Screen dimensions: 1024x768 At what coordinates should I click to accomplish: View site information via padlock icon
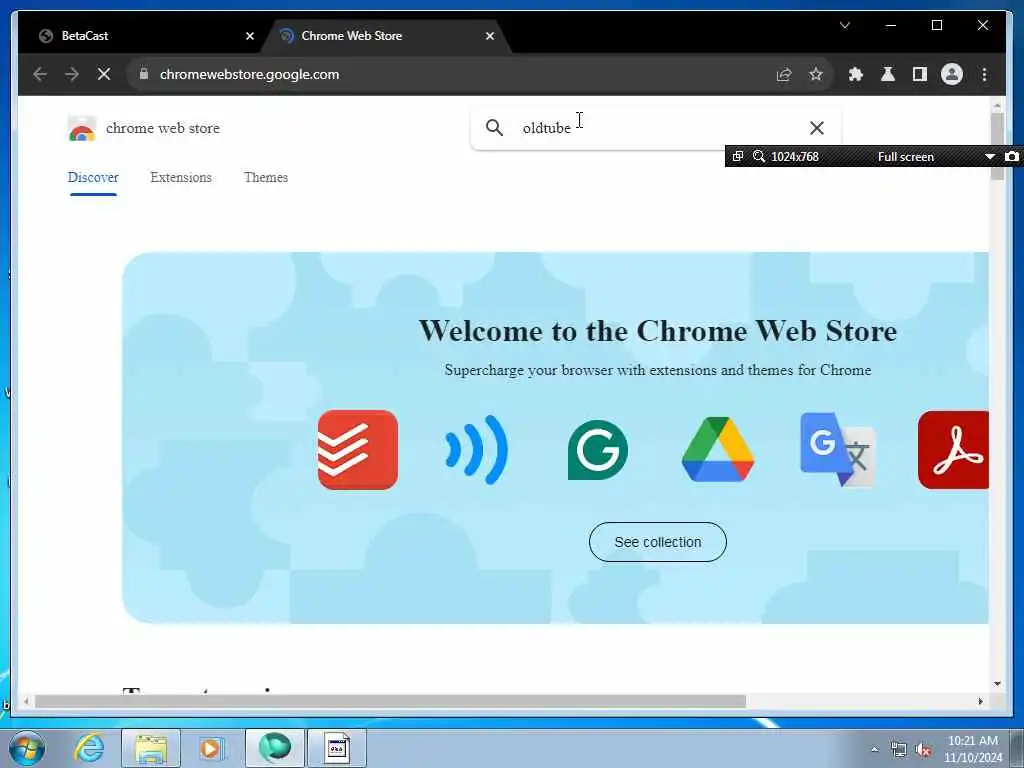click(x=144, y=74)
